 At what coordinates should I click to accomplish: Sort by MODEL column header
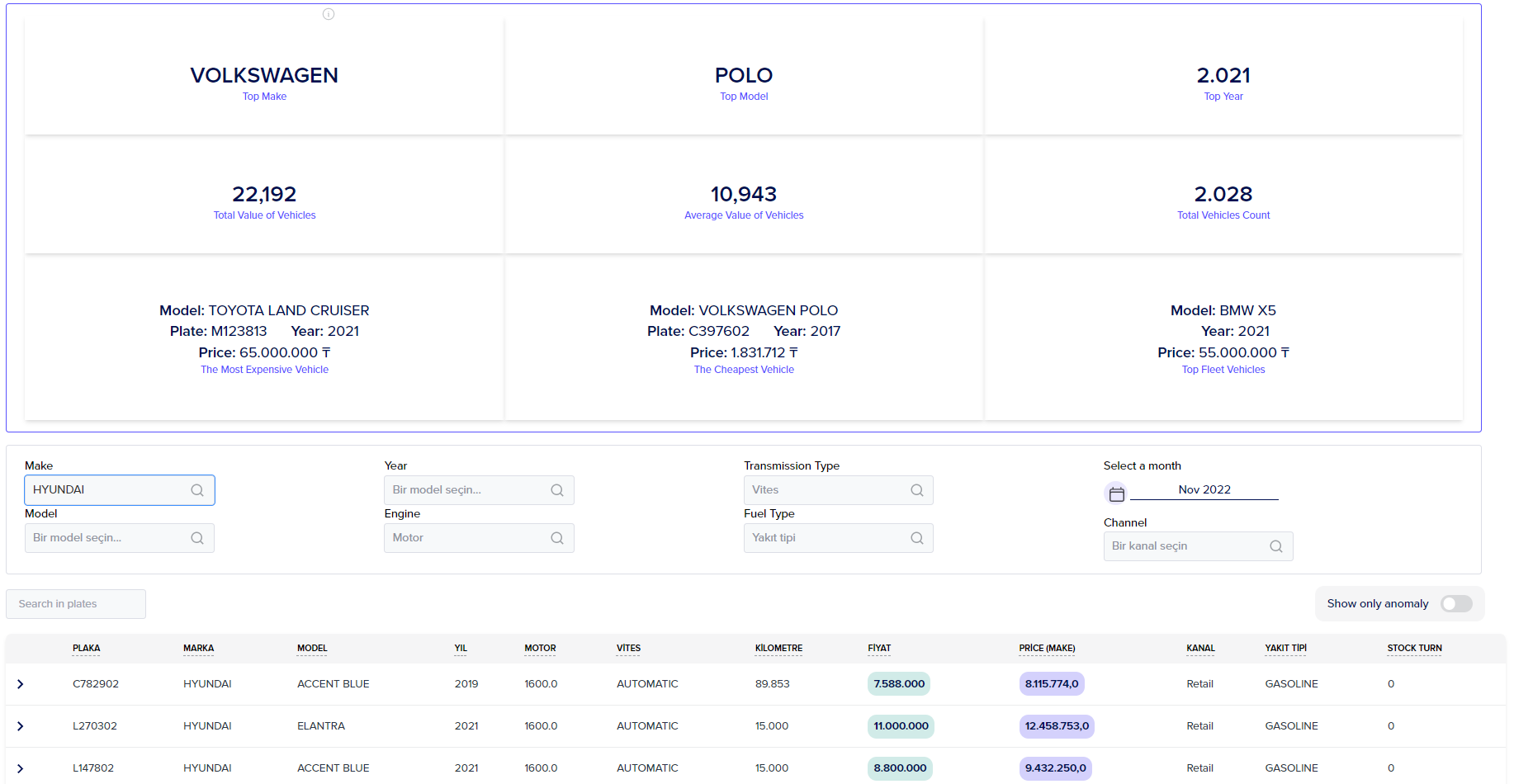coord(312,649)
